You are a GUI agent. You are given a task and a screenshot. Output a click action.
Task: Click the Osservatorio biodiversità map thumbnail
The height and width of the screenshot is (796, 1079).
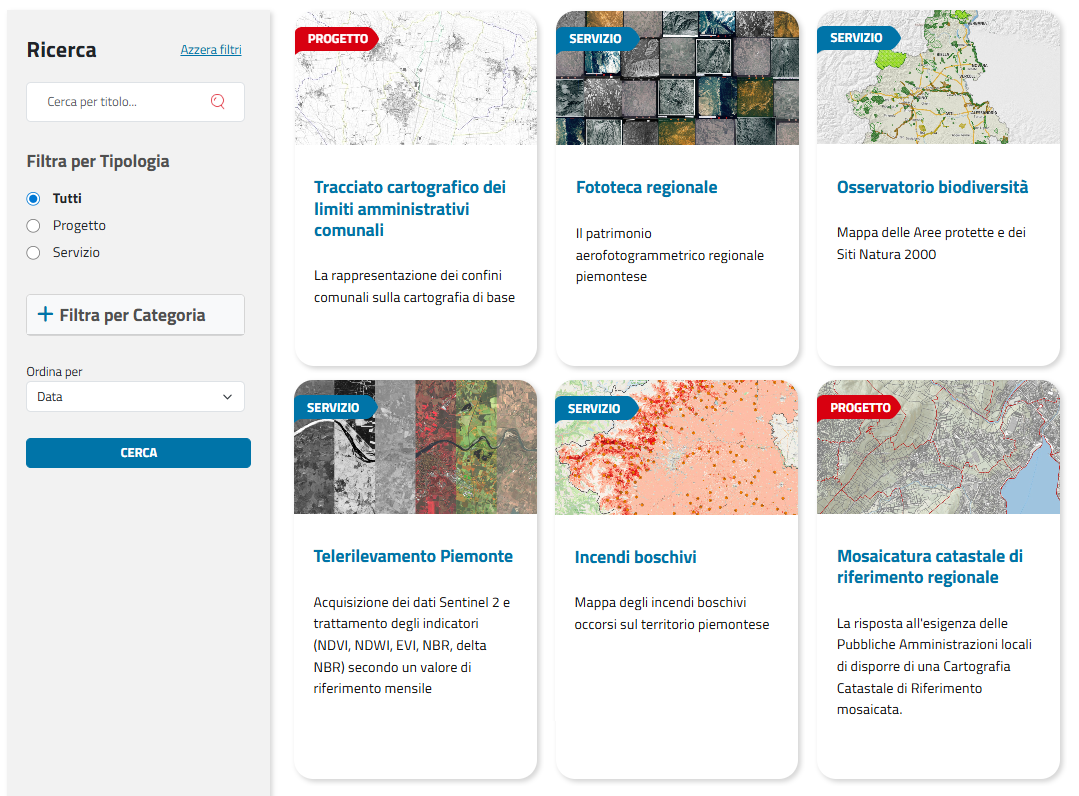938,77
